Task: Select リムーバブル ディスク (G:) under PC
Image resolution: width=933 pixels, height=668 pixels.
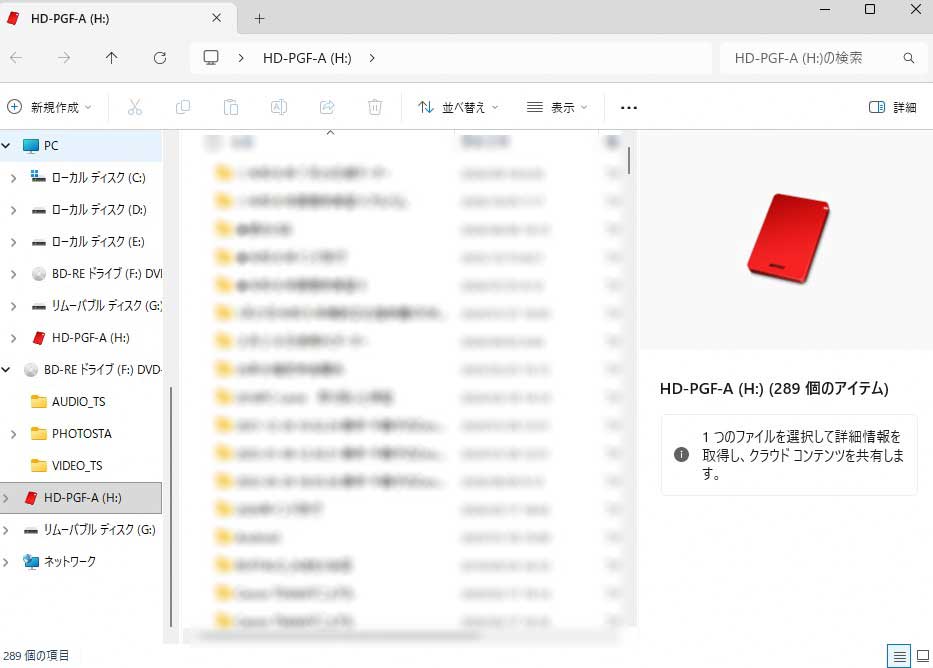Action: click(107, 306)
